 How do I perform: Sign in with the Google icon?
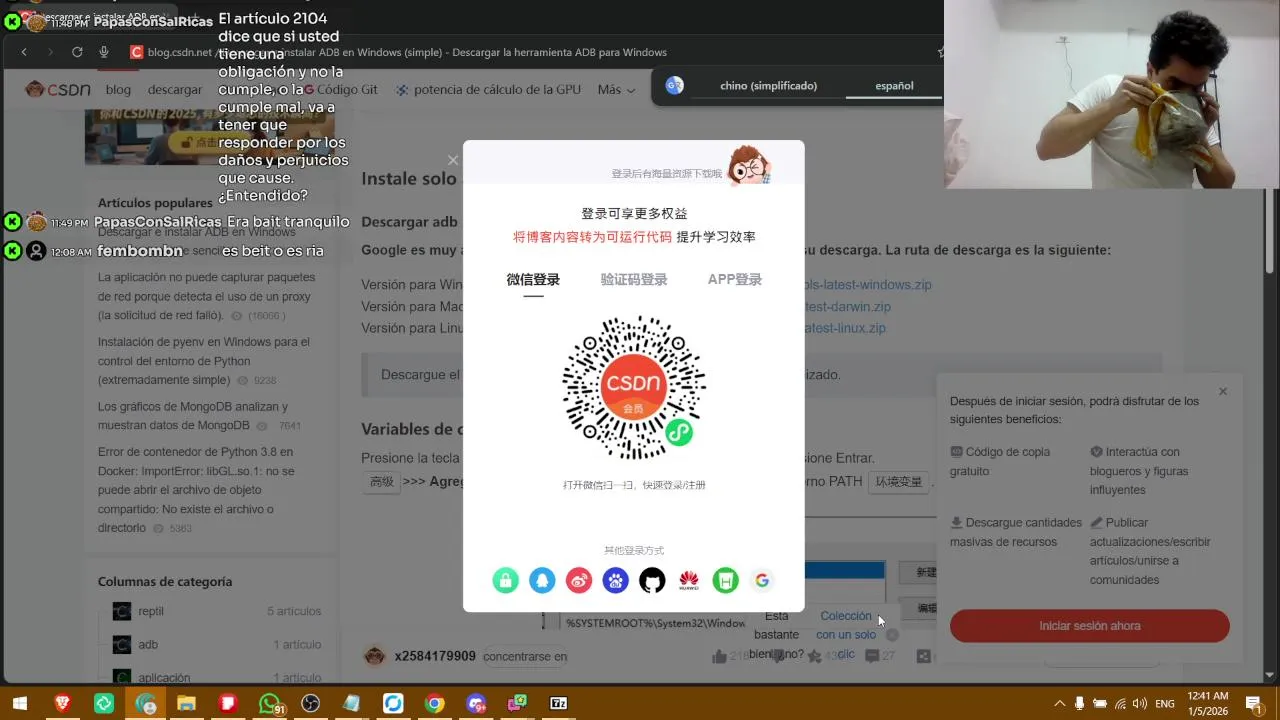pos(762,580)
